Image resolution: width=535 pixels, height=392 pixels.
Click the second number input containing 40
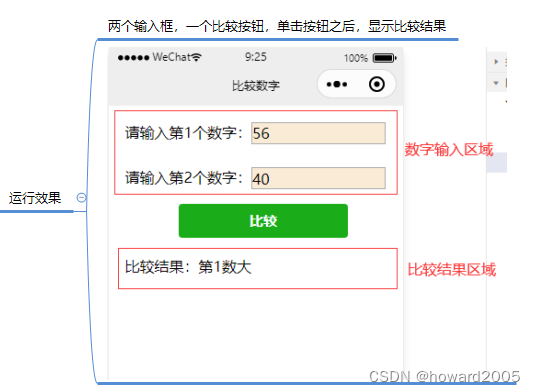point(318,178)
